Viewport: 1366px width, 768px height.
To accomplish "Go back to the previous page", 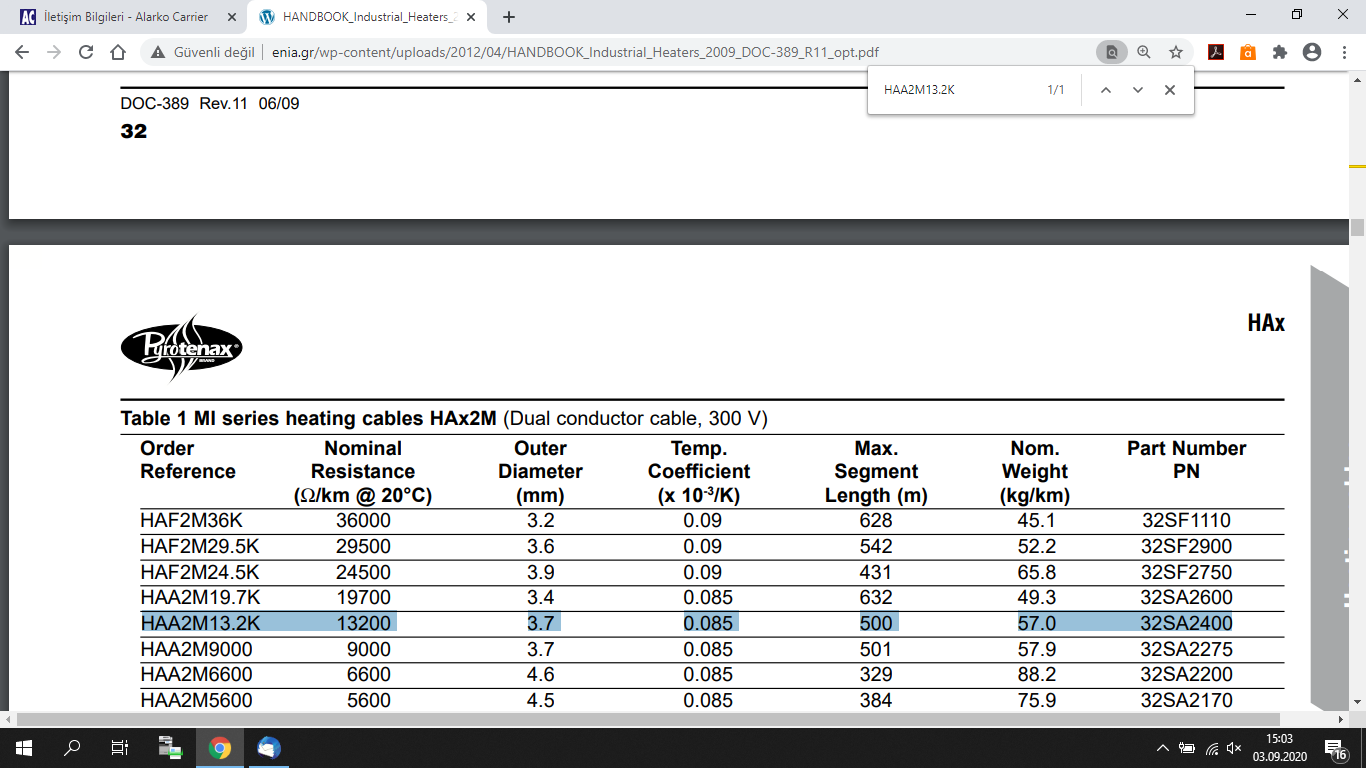I will (x=23, y=53).
